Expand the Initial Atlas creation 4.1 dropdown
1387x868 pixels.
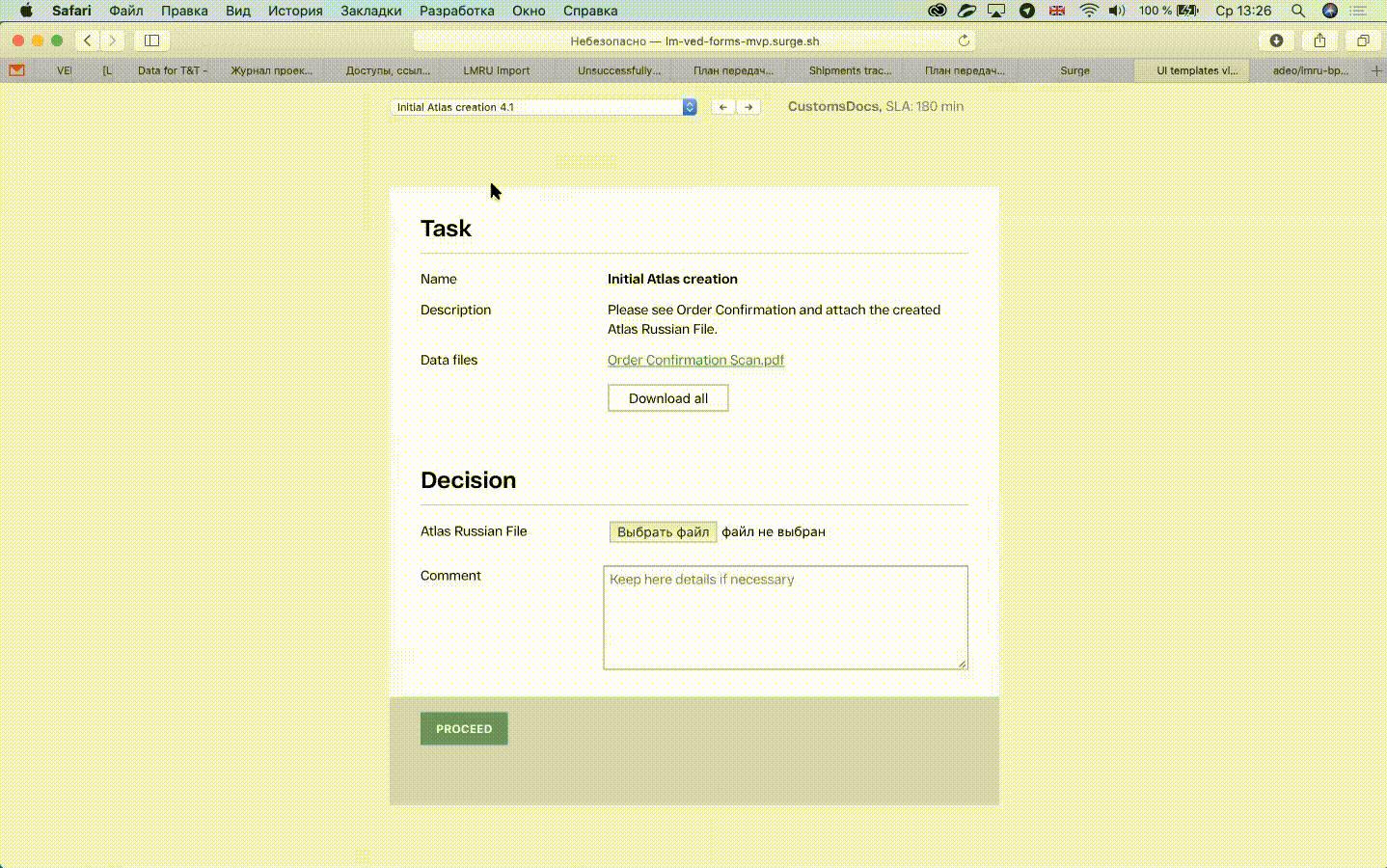pyautogui.click(x=543, y=107)
